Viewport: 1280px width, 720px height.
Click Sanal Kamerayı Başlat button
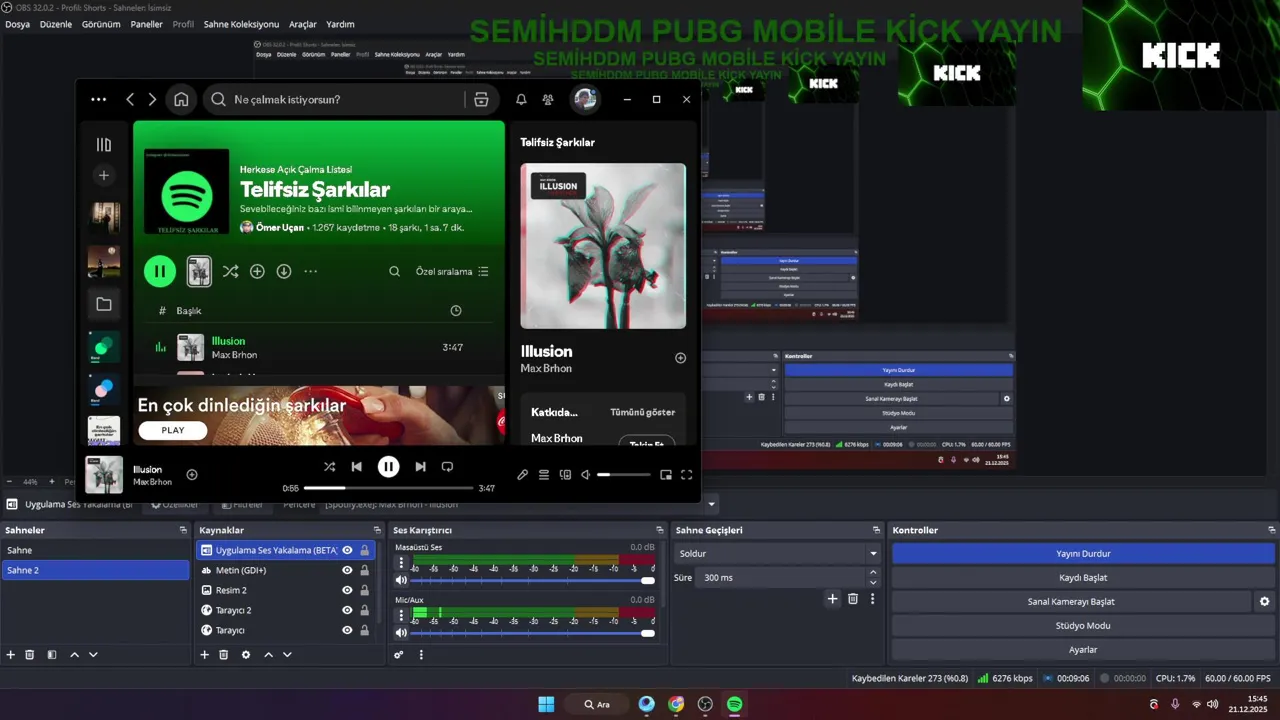[1071, 602]
